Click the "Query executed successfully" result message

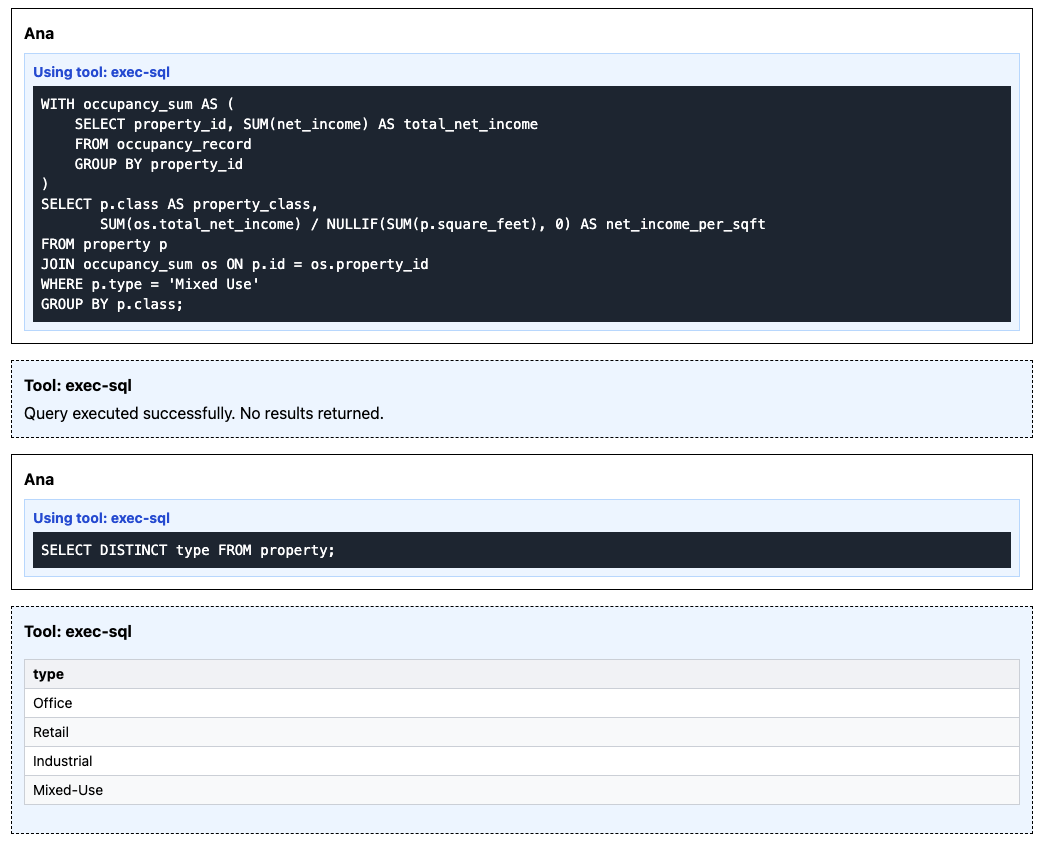coord(204,413)
